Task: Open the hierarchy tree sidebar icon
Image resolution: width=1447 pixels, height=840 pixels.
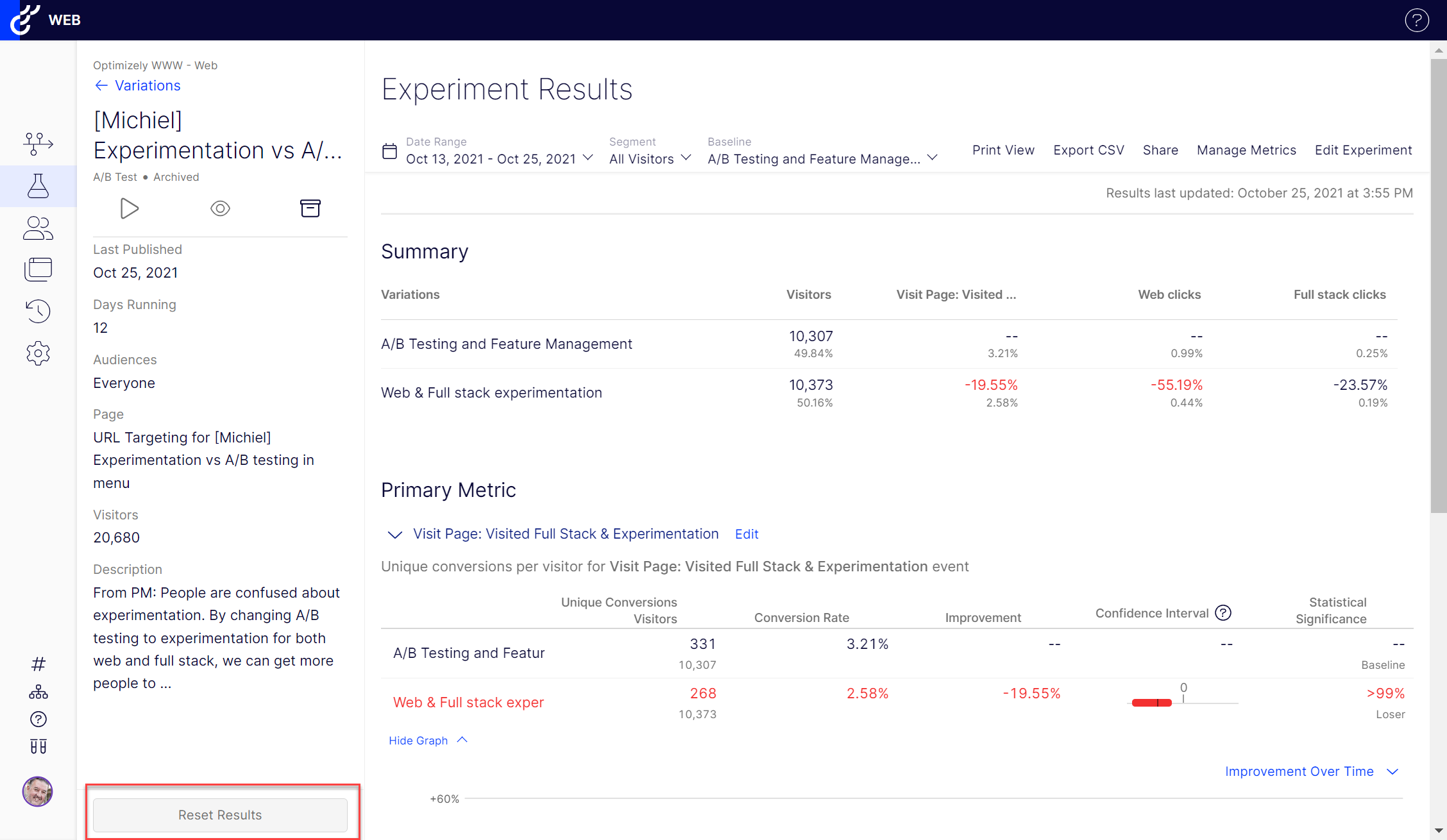Action: (x=38, y=692)
